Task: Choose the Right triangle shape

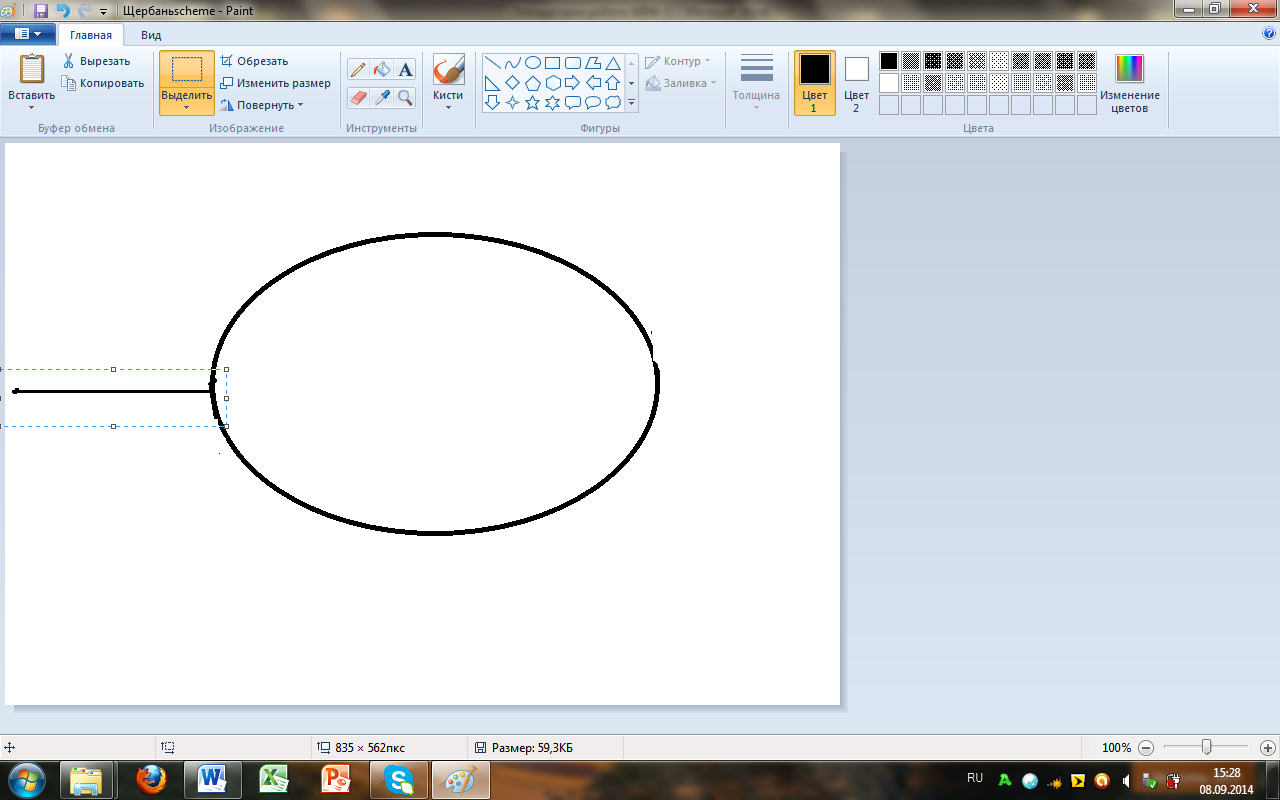Action: tap(493, 83)
